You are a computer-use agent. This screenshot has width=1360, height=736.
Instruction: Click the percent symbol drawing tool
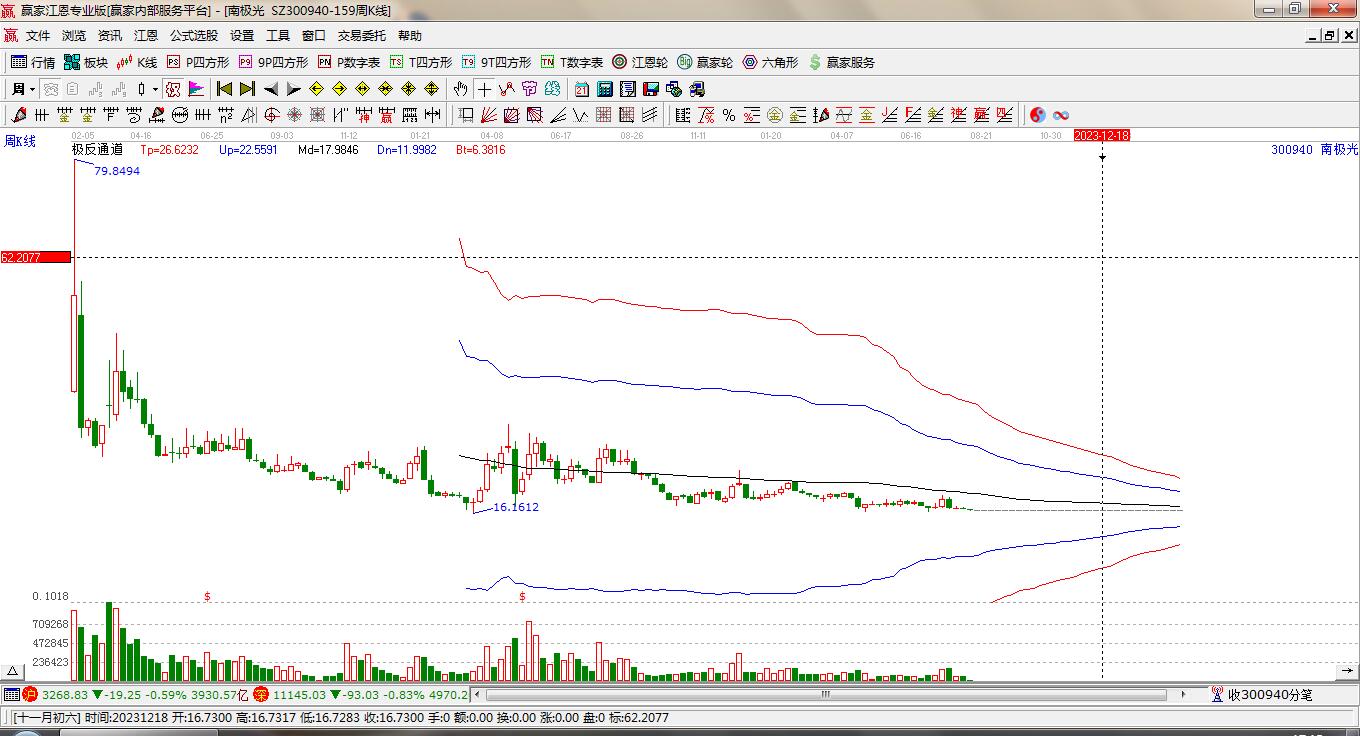[729, 115]
